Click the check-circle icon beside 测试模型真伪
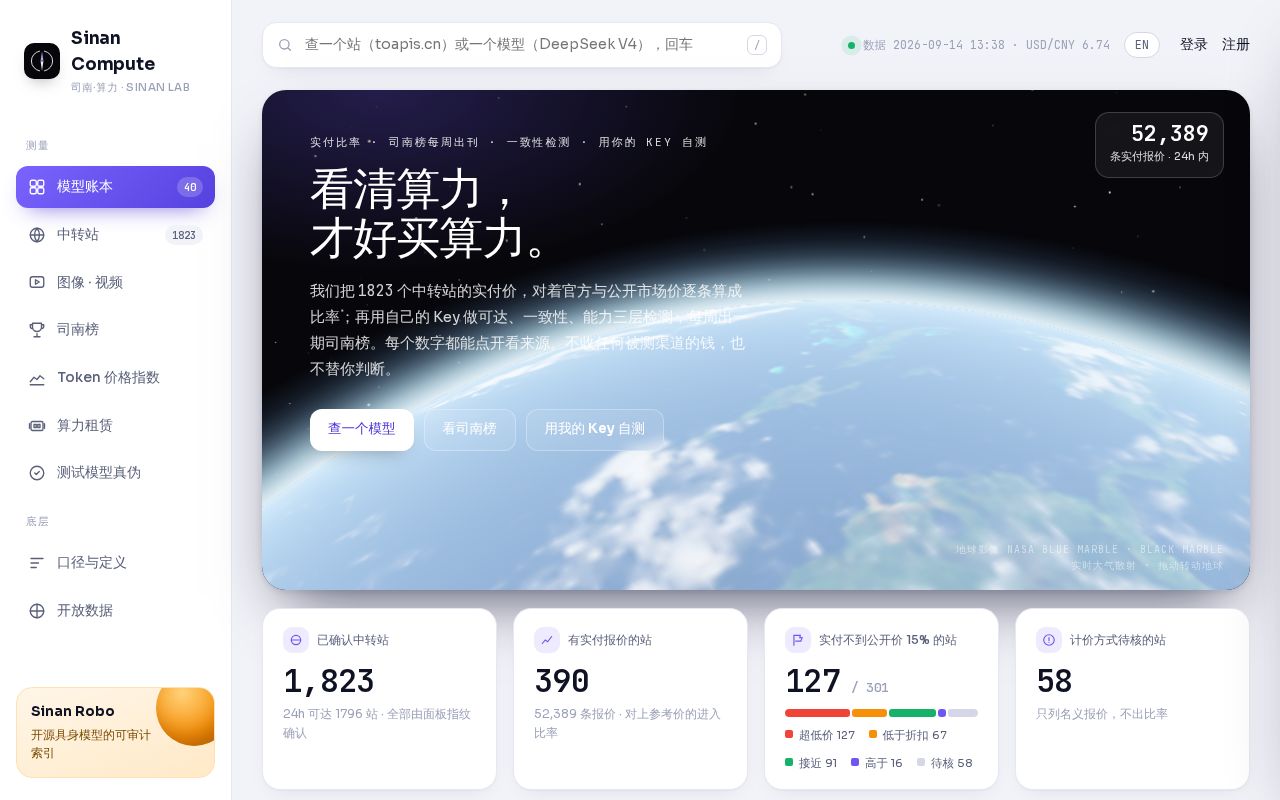 point(37,473)
